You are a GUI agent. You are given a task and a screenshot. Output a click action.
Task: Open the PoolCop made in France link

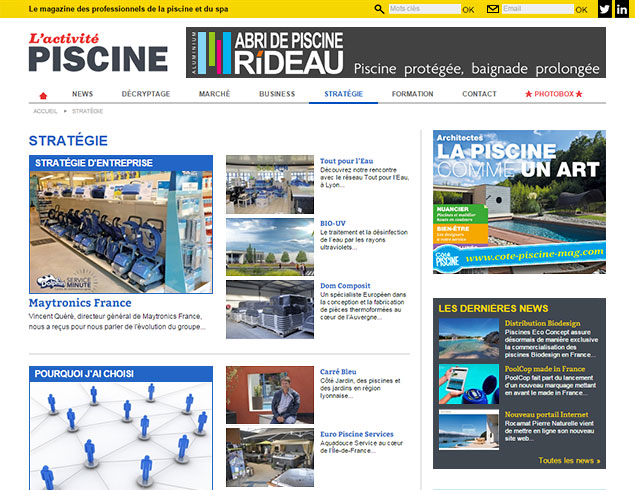click(x=545, y=369)
